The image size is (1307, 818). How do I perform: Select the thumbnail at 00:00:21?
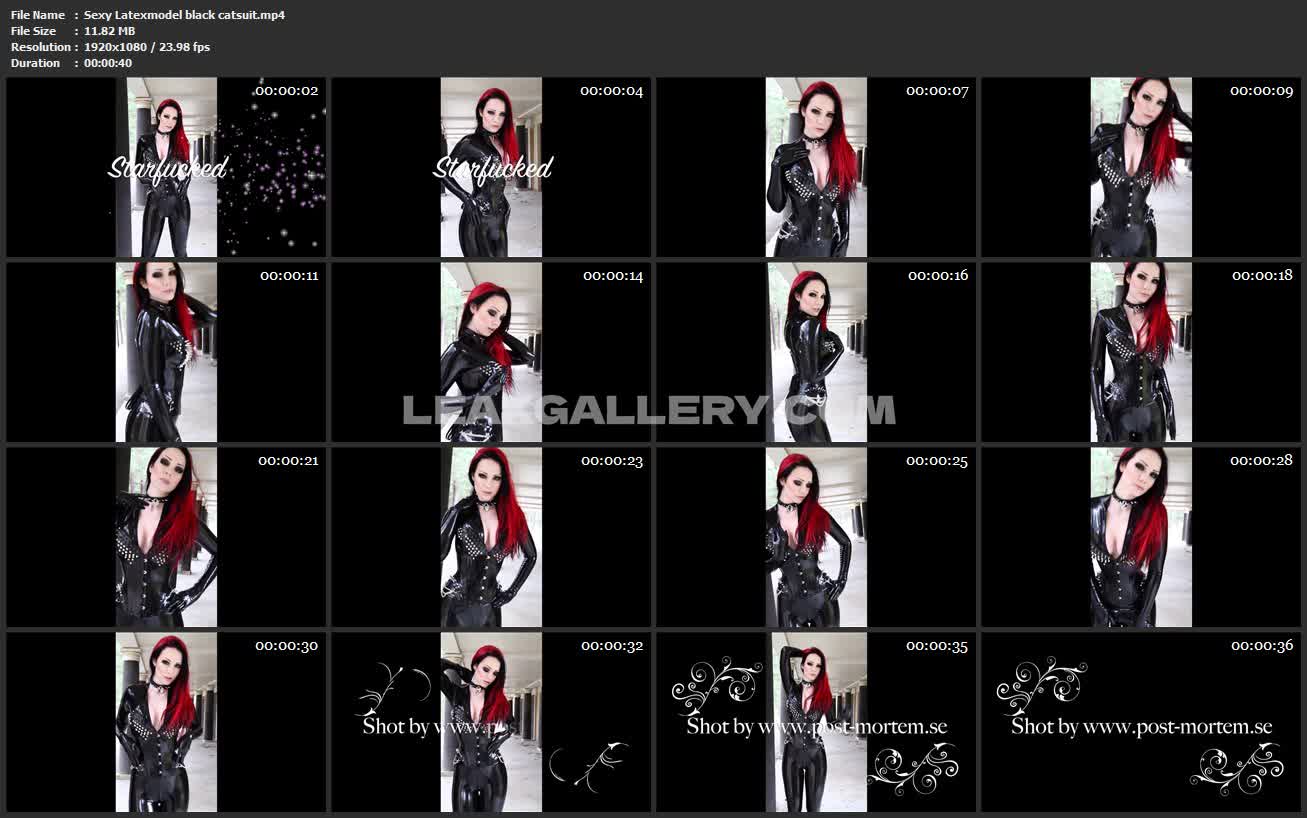coord(166,537)
